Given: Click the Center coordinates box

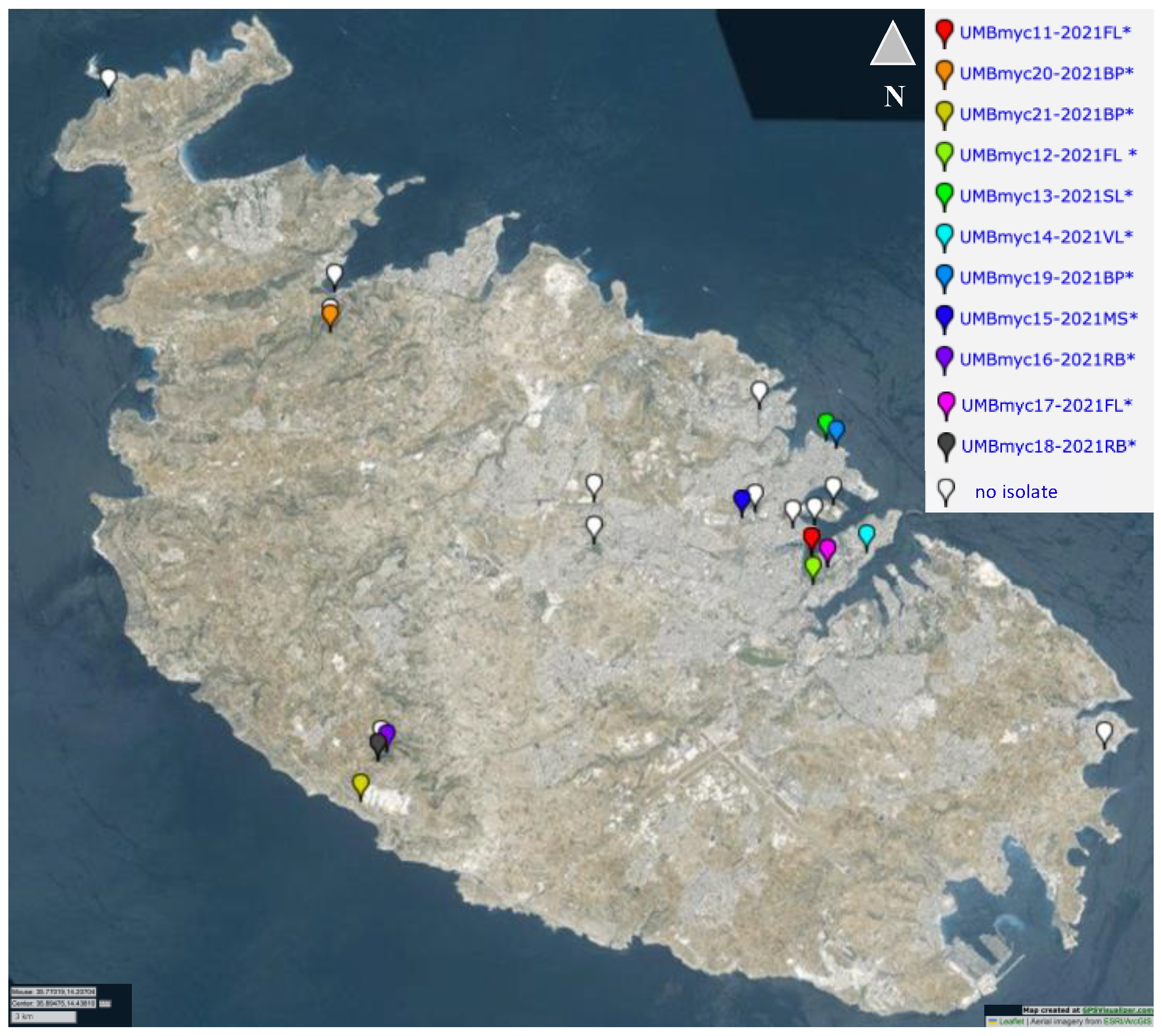Looking at the screenshot, I should [54, 1004].
